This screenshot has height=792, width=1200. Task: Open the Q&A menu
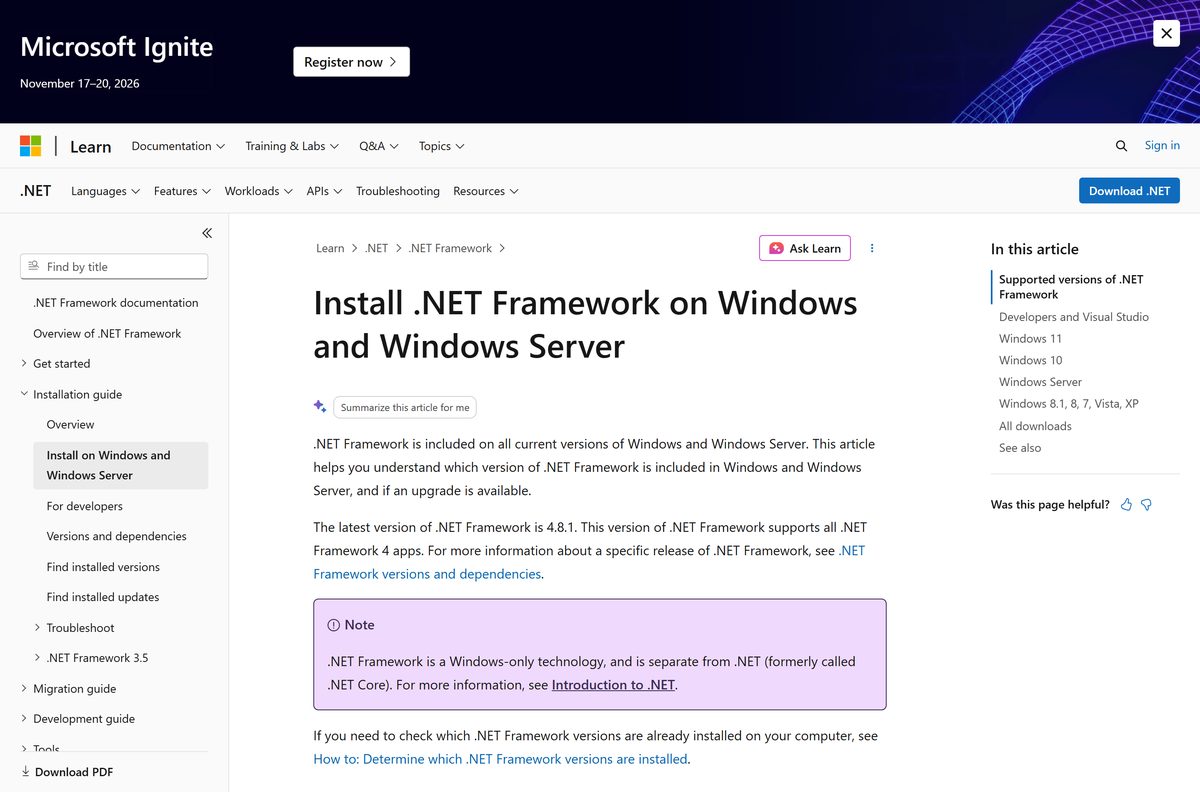(379, 146)
